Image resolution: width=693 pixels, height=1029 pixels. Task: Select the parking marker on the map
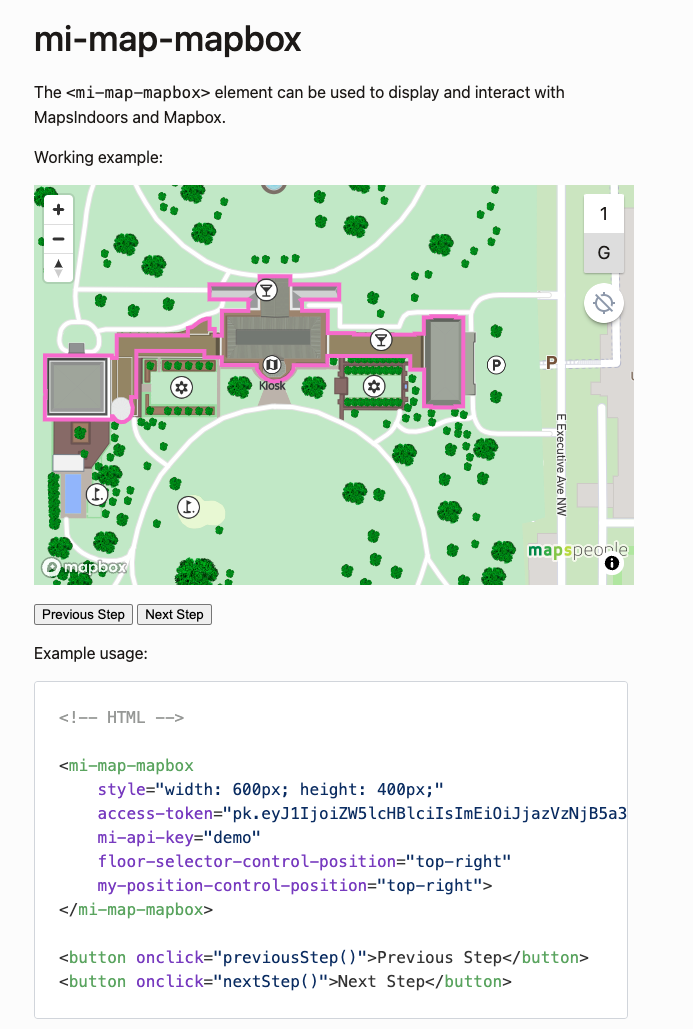(x=495, y=365)
